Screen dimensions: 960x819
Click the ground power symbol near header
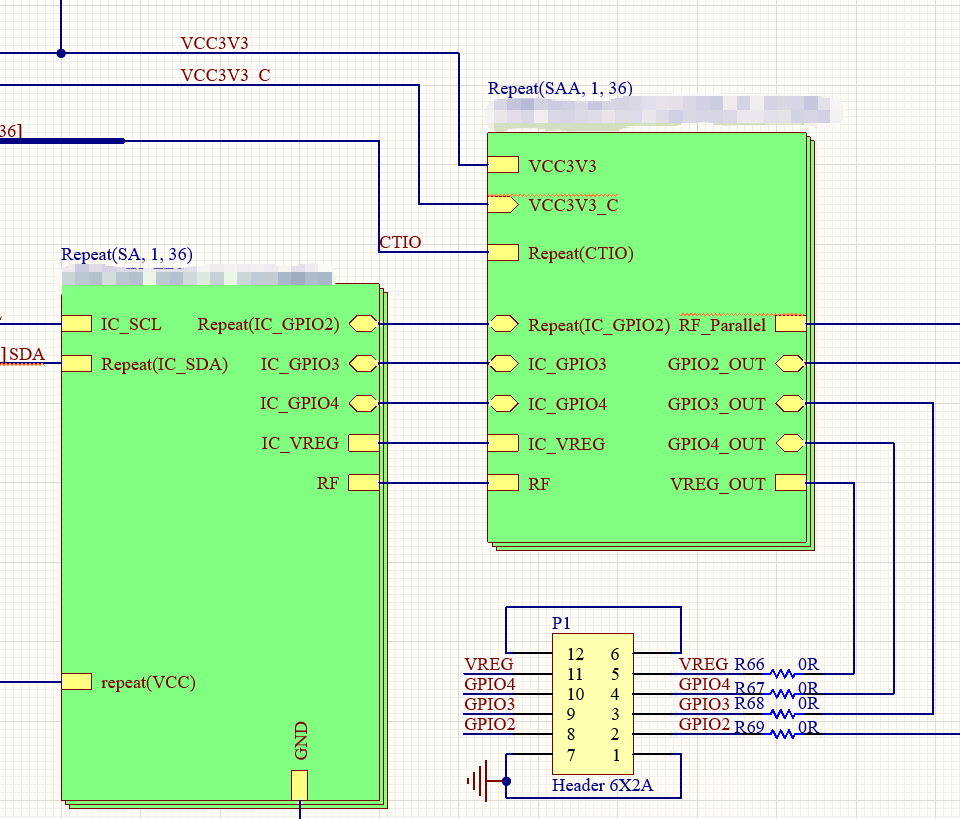point(479,780)
